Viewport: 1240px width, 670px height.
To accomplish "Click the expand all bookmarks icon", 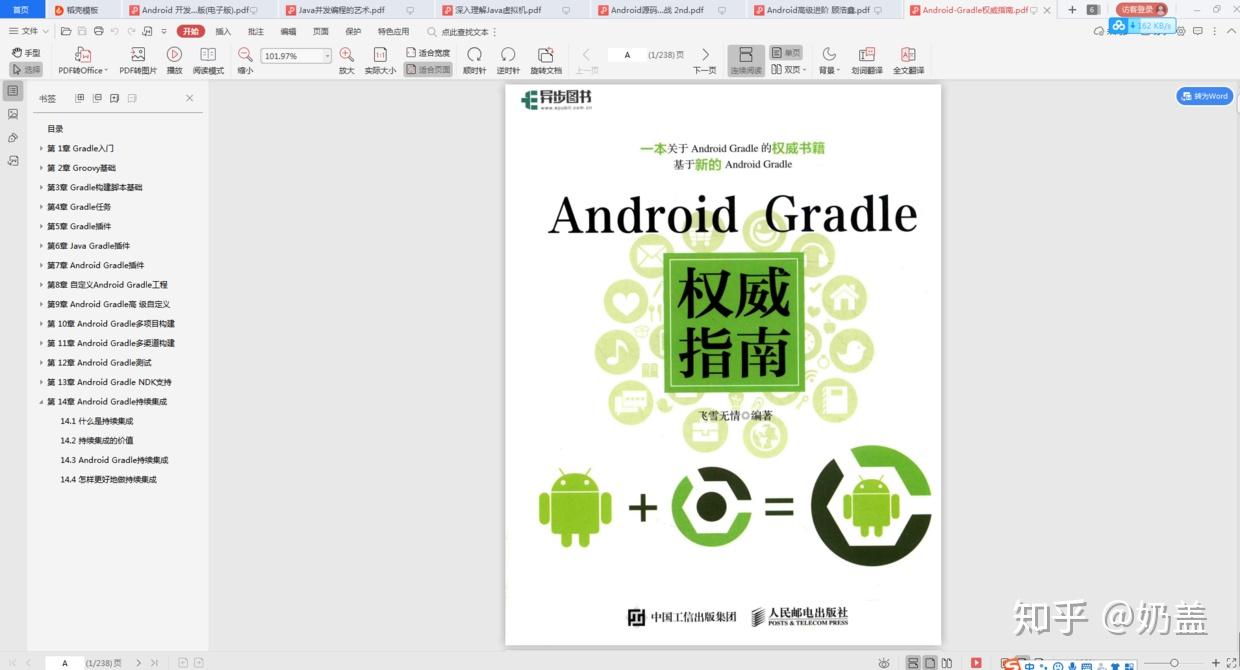I will 81,98.
